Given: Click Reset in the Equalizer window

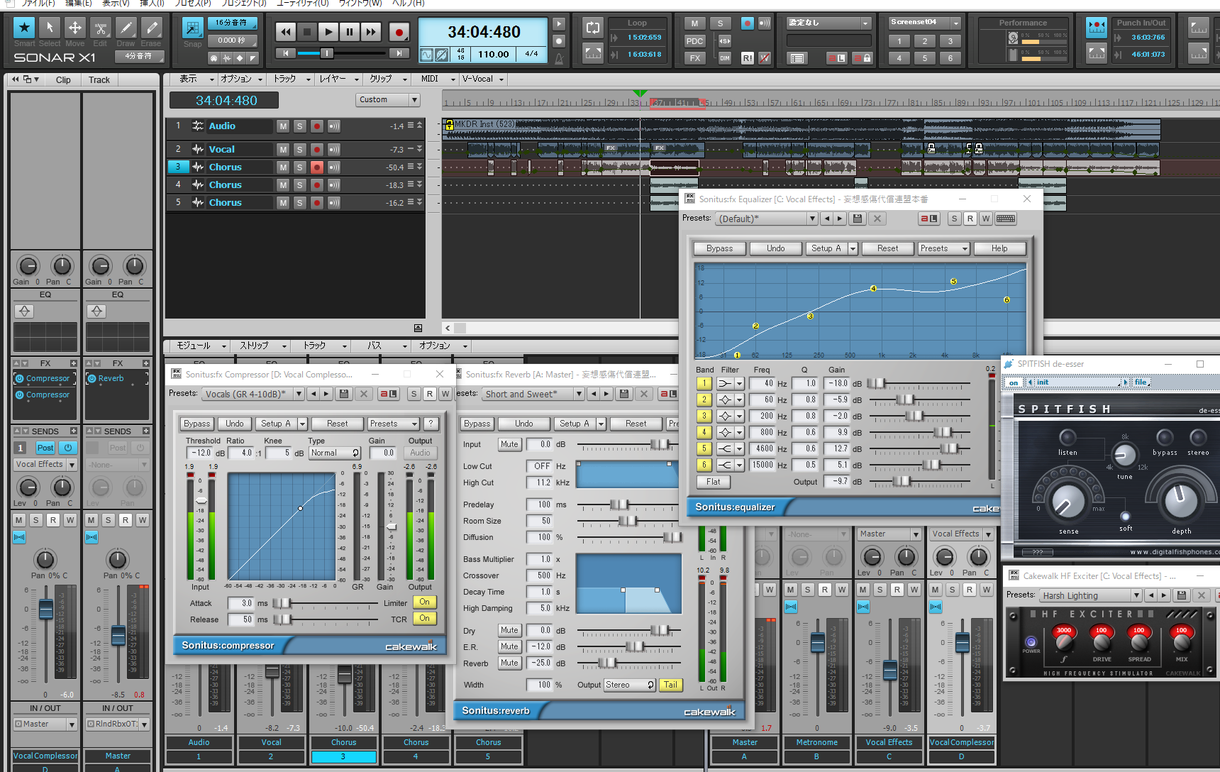Looking at the screenshot, I should 887,248.
